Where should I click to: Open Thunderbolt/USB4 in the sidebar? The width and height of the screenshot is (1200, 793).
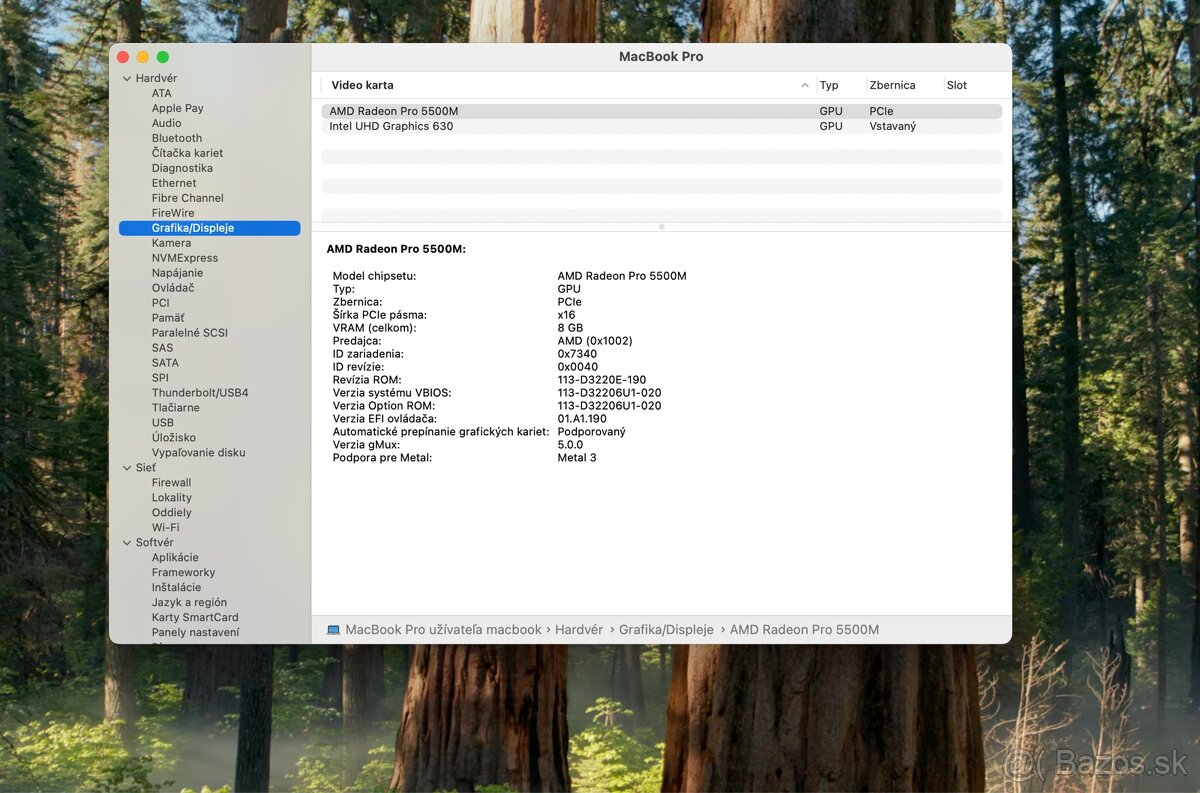point(199,393)
